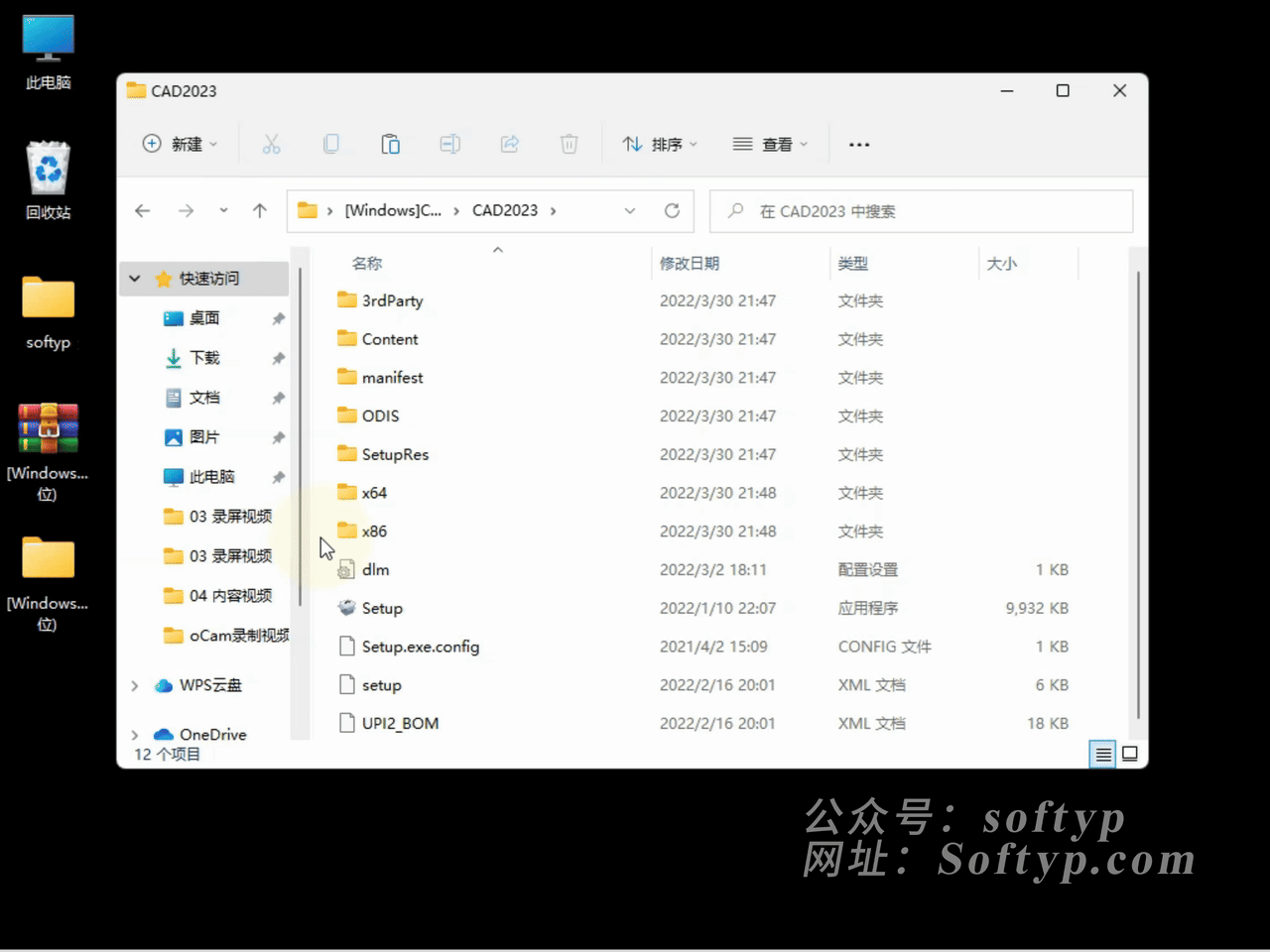Switch to details view at bottom right
Screen dimensions: 1270x952
(1102, 754)
